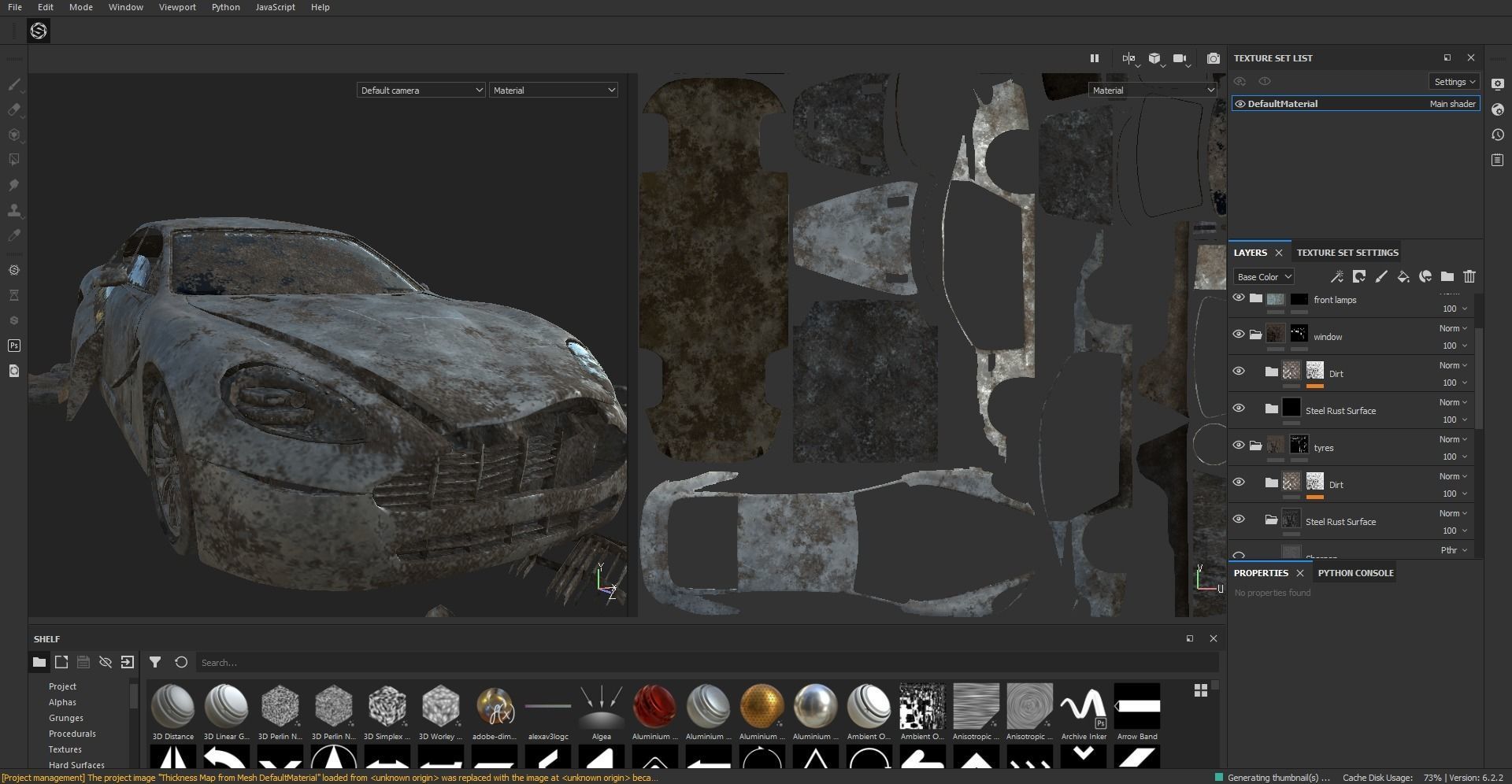Viewport: 1512px width, 784px height.
Task: Select the Clone stamp tool
Action: (14, 210)
